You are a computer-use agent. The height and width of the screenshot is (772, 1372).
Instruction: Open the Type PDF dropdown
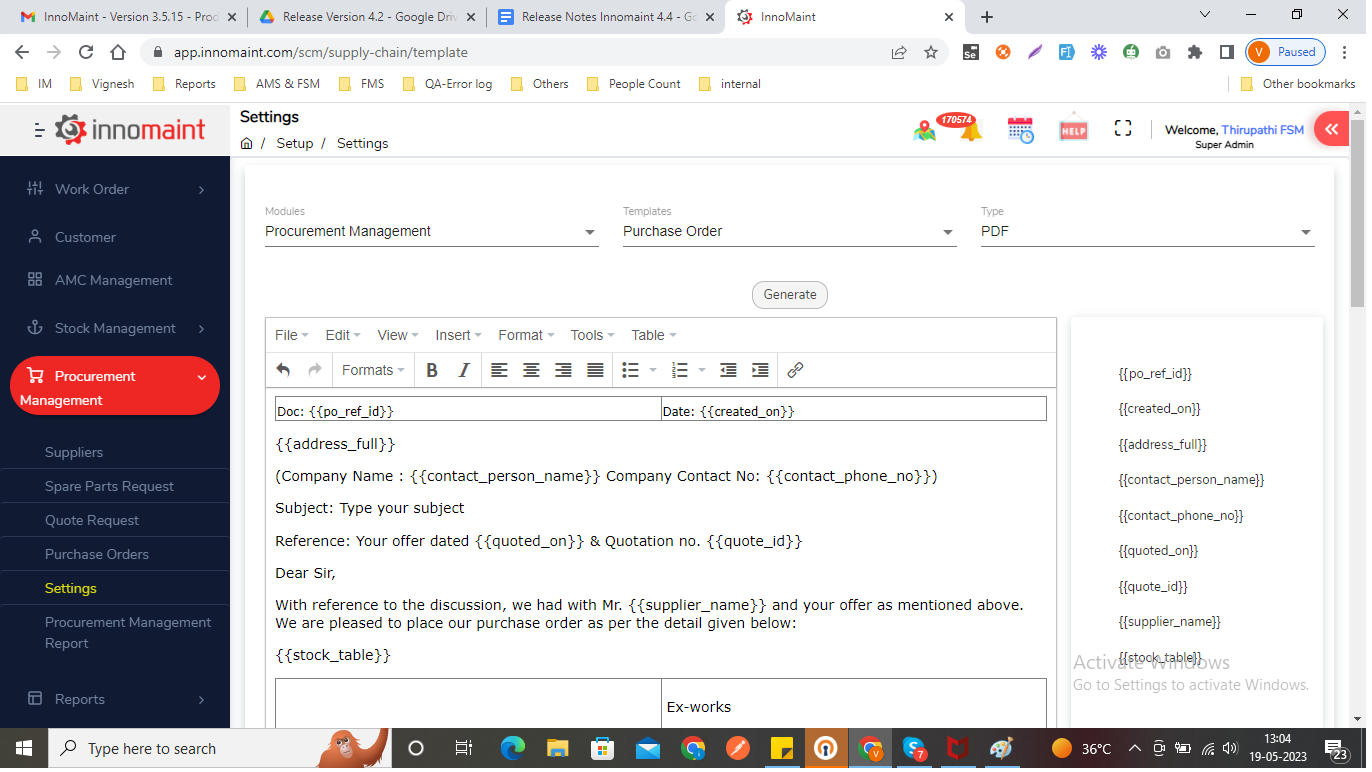click(1146, 232)
